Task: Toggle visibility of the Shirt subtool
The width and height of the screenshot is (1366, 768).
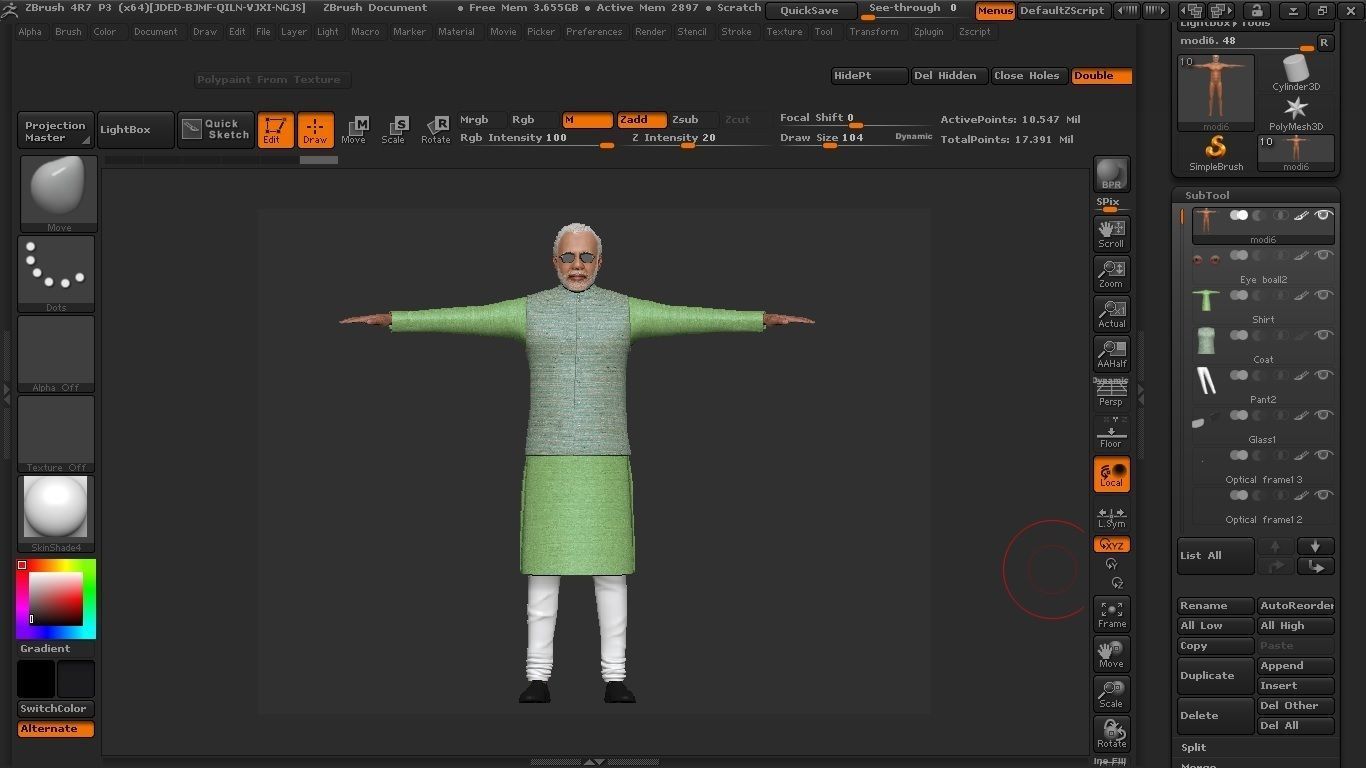Action: coord(1323,295)
